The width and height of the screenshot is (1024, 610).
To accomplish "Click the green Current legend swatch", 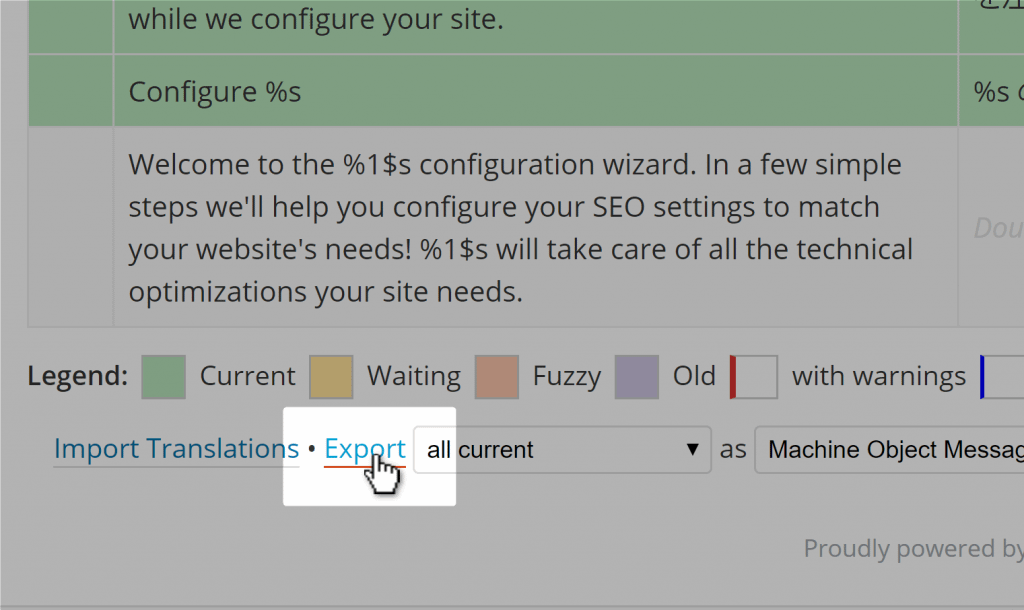I will tap(163, 377).
